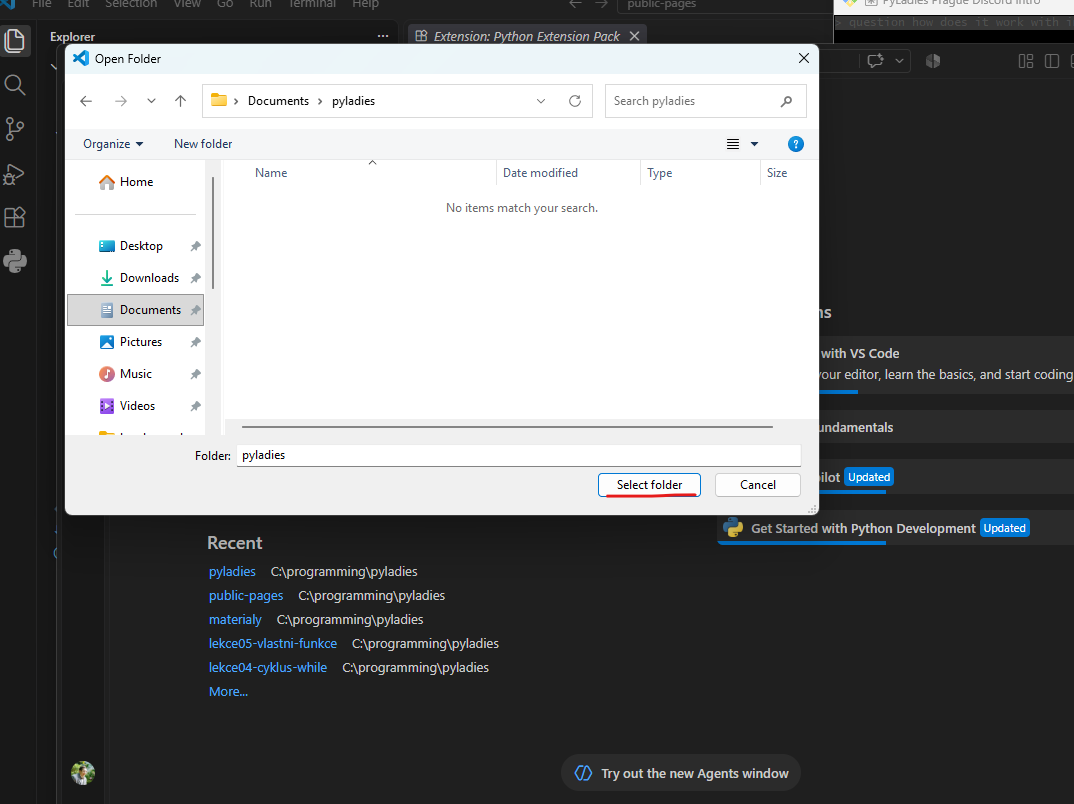Image resolution: width=1074 pixels, height=804 pixels.
Task: Select Documents in the navigation pane
Action: (136, 310)
